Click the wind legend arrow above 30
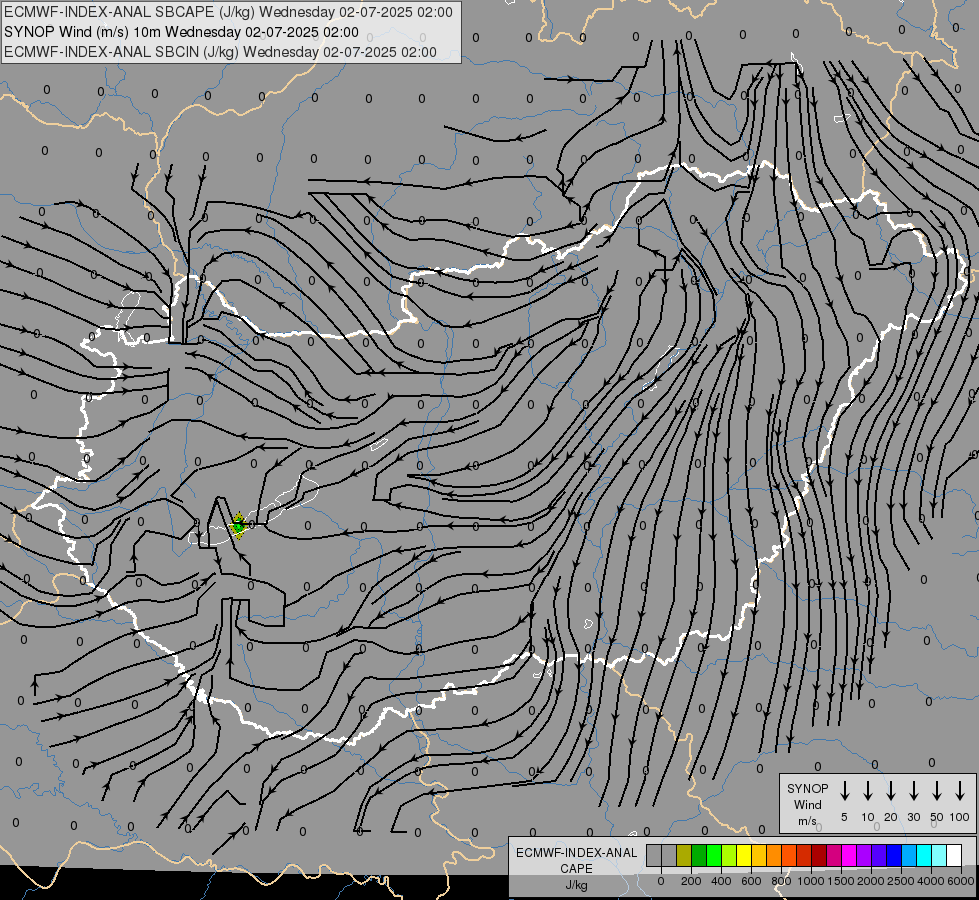 [913, 791]
